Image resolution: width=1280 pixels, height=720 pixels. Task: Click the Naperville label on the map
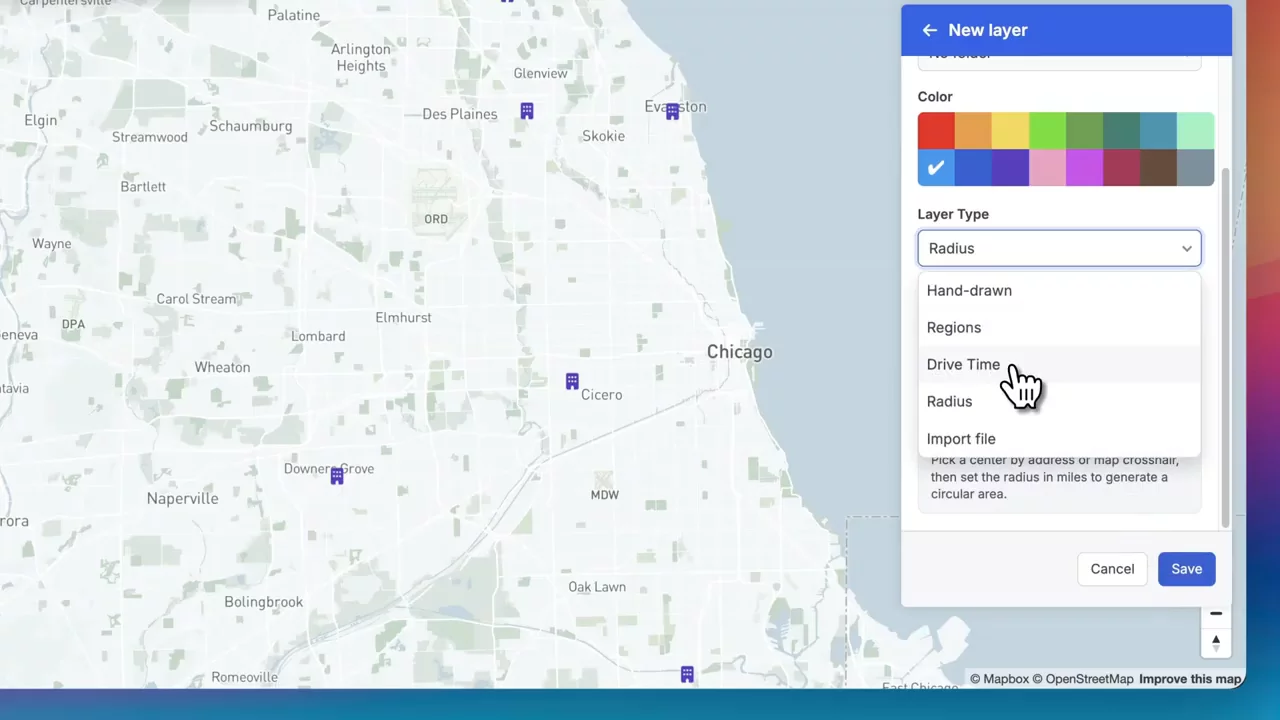182,498
